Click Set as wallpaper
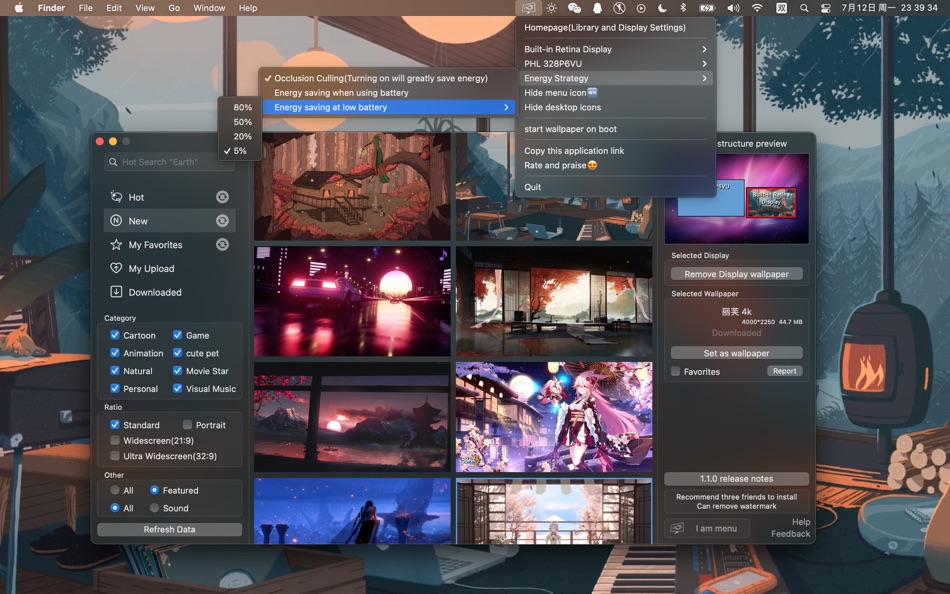The image size is (950, 594). [x=737, y=352]
